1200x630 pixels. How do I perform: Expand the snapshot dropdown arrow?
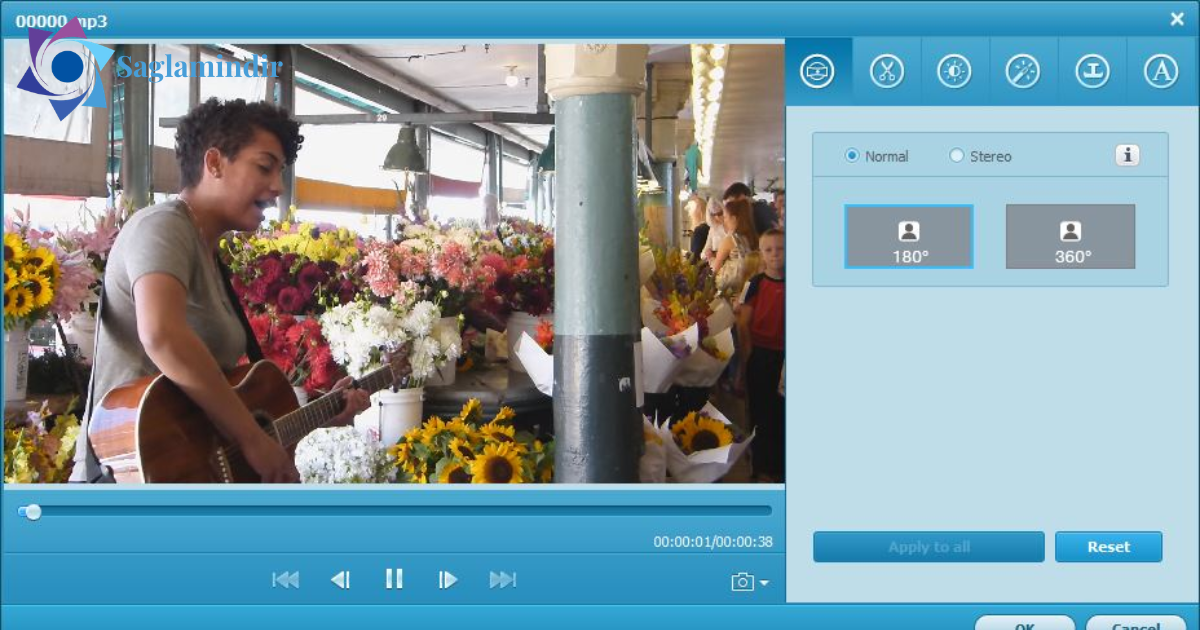(x=764, y=583)
